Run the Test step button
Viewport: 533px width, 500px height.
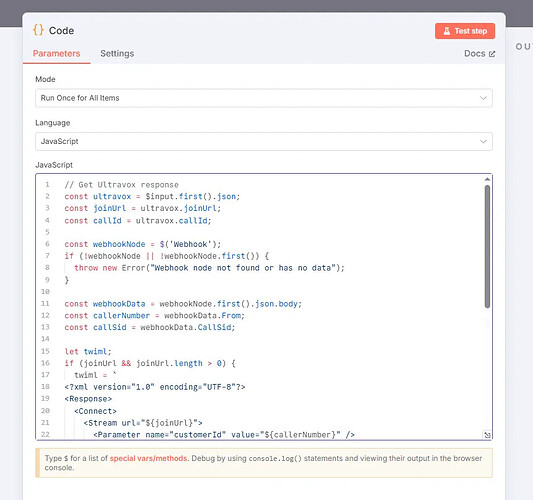point(465,31)
